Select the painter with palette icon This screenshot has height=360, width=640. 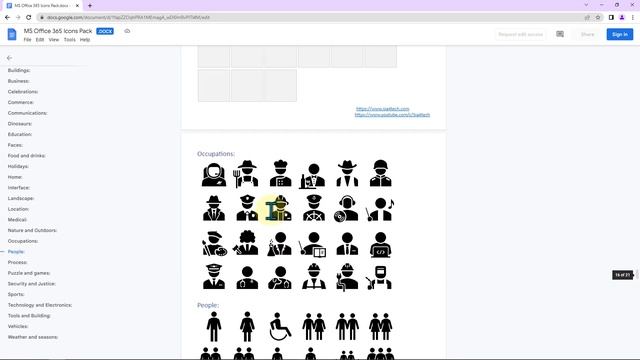[214, 244]
